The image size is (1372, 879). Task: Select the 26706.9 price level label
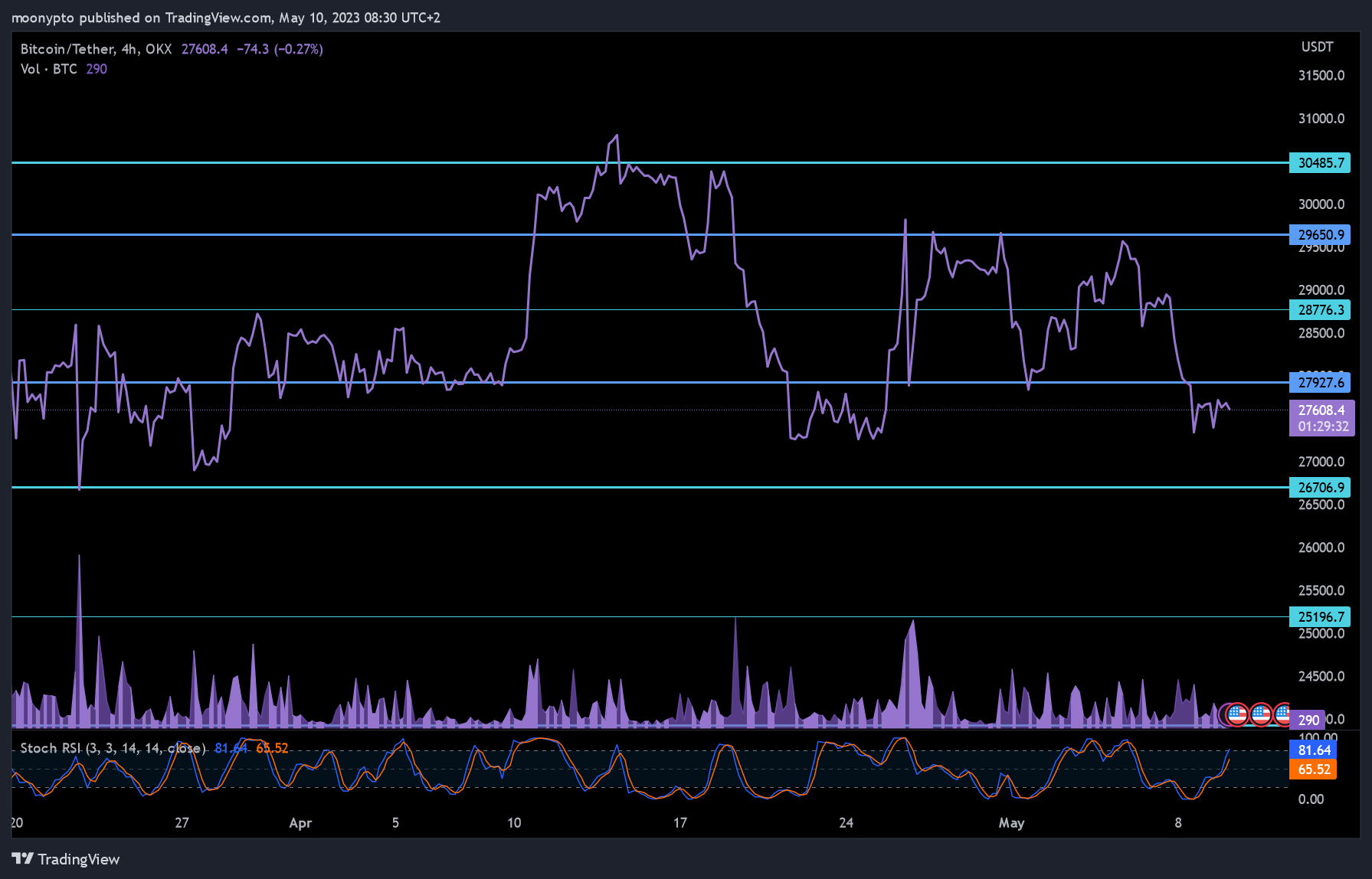click(1320, 488)
